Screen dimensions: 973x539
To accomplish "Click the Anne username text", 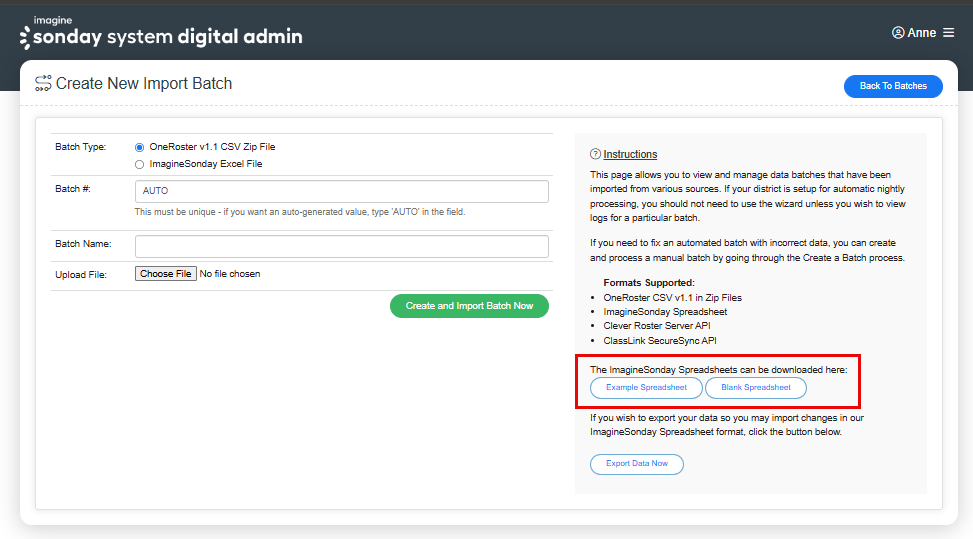I will [x=921, y=33].
